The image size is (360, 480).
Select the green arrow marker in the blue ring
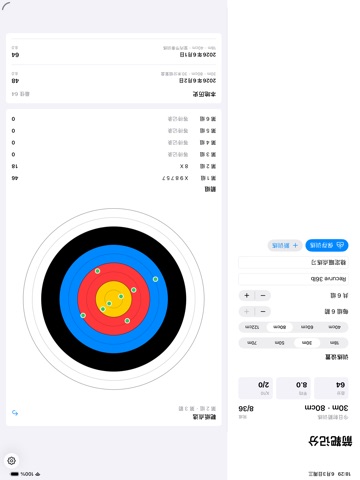click(155, 279)
